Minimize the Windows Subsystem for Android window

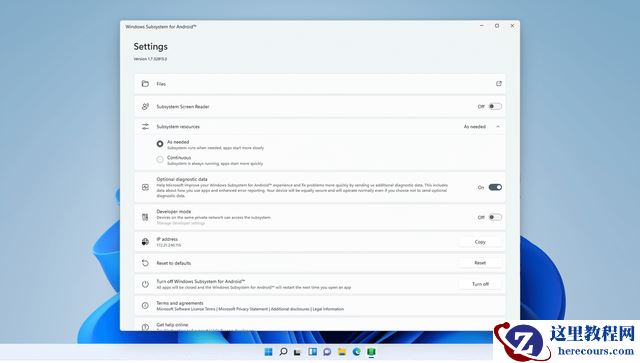[482, 26]
